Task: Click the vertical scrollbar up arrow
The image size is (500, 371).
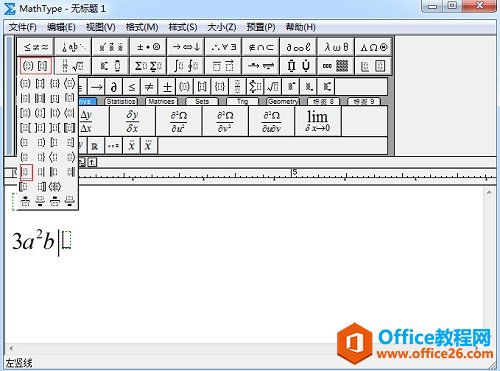Action: pyautogui.click(x=489, y=192)
